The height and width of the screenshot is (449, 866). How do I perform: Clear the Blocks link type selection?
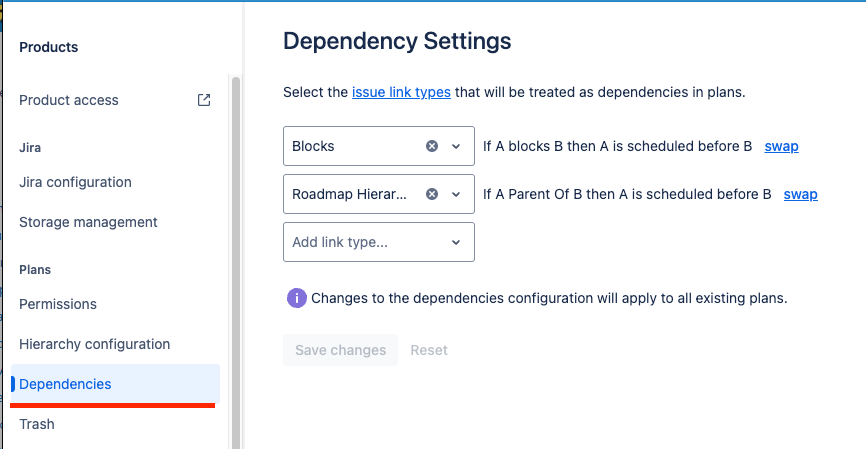pyautogui.click(x=432, y=146)
